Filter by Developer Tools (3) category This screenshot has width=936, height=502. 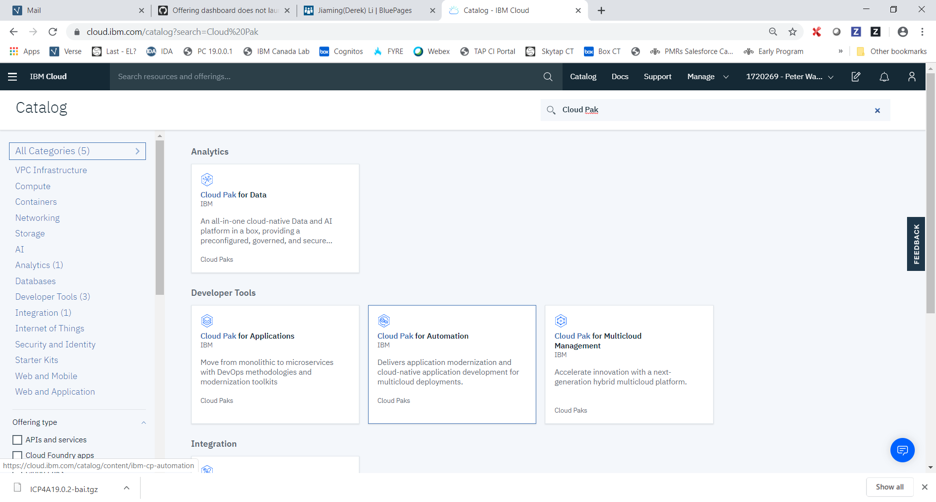[53, 297]
